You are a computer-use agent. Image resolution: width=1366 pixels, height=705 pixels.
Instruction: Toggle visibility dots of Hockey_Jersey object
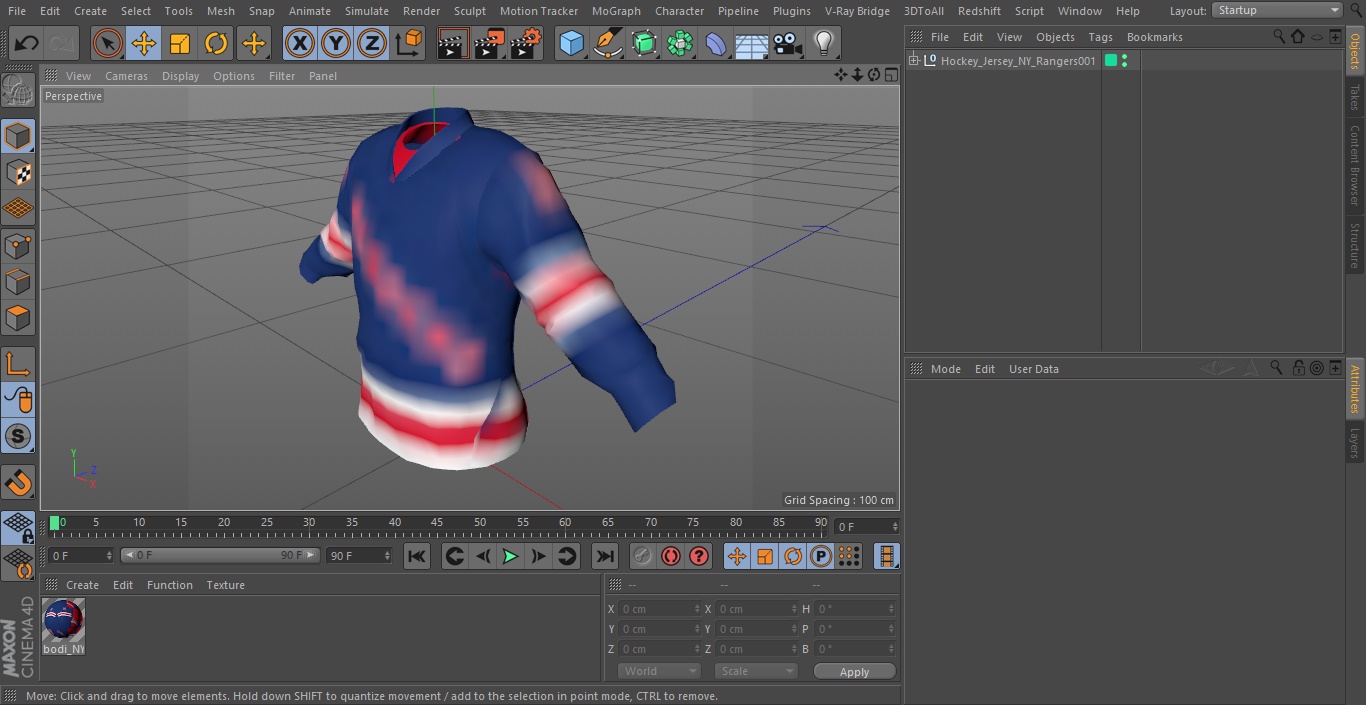click(1125, 61)
